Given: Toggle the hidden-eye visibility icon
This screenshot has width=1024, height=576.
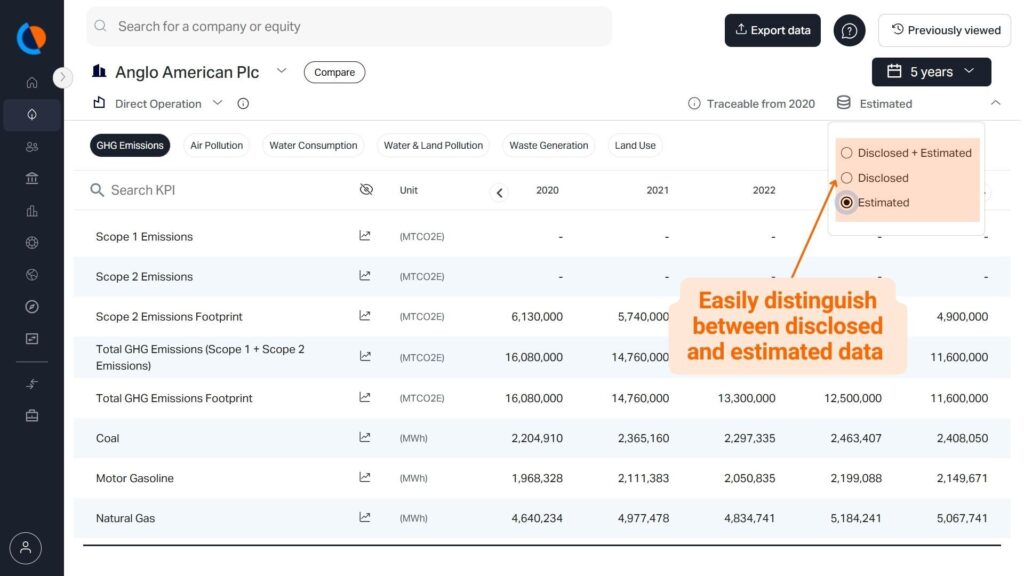Looking at the screenshot, I should pyautogui.click(x=366, y=190).
